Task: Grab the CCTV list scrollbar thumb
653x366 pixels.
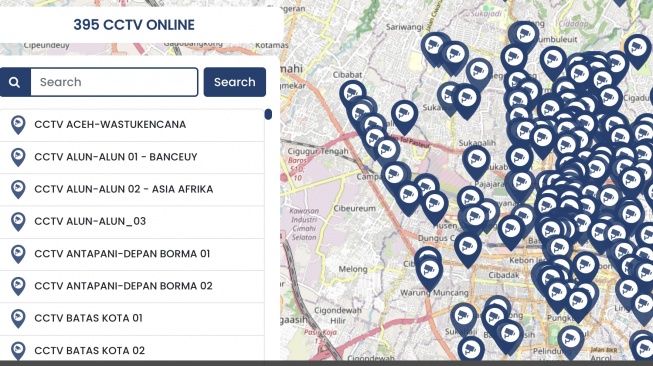Action: coord(268,114)
